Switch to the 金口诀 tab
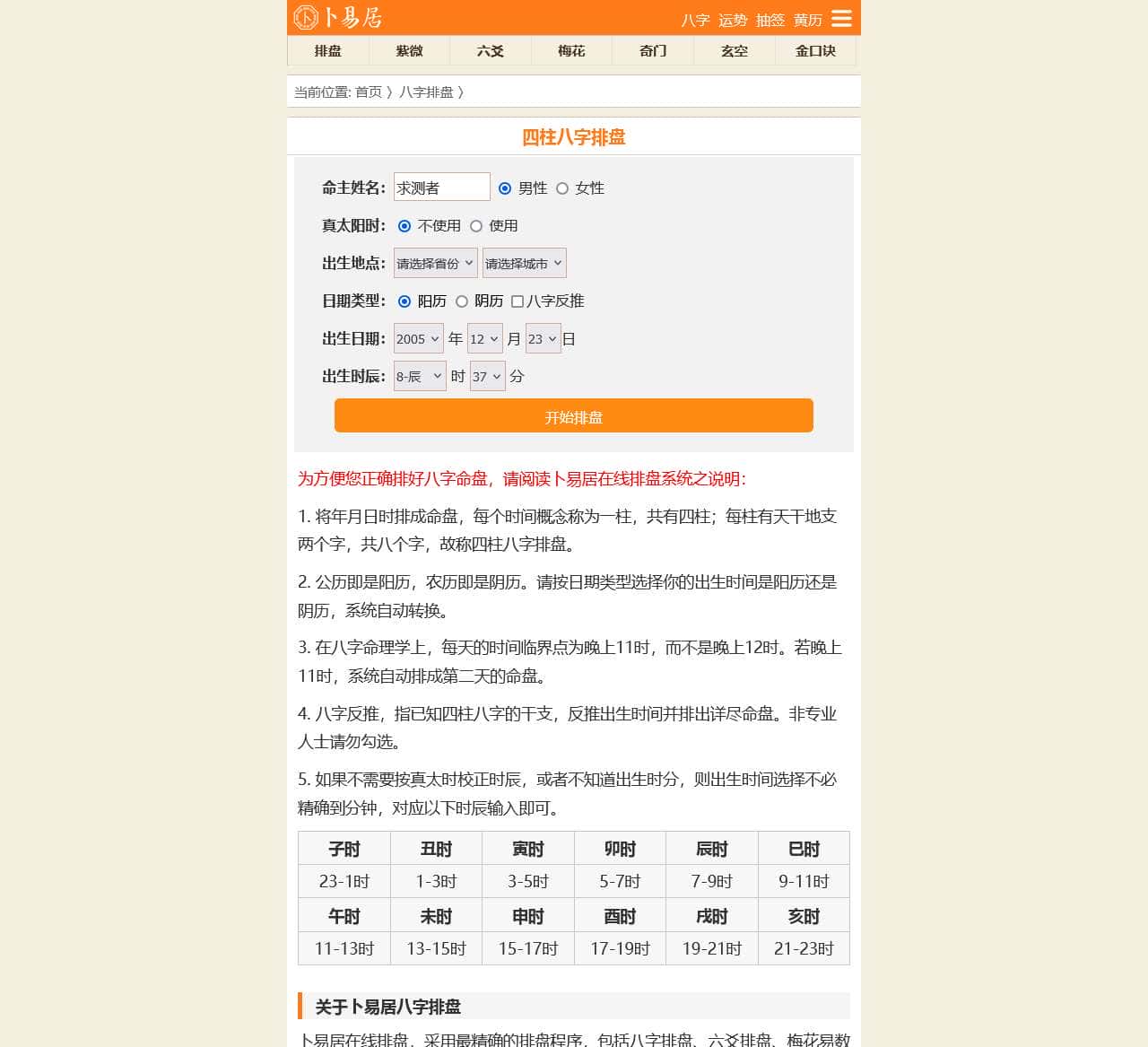 click(815, 51)
